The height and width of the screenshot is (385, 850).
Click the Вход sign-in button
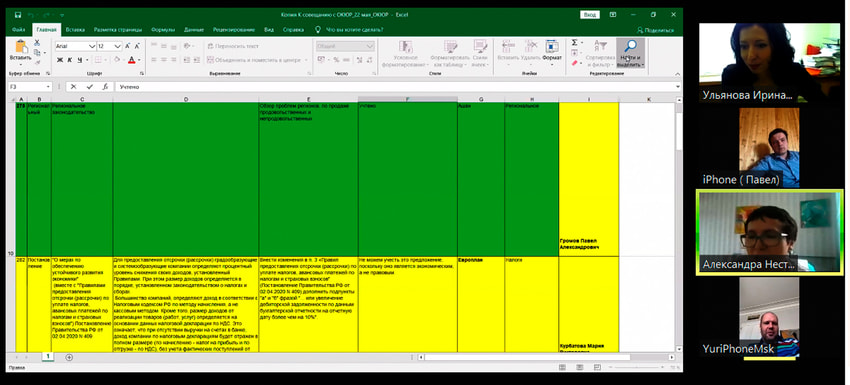[x=590, y=15]
